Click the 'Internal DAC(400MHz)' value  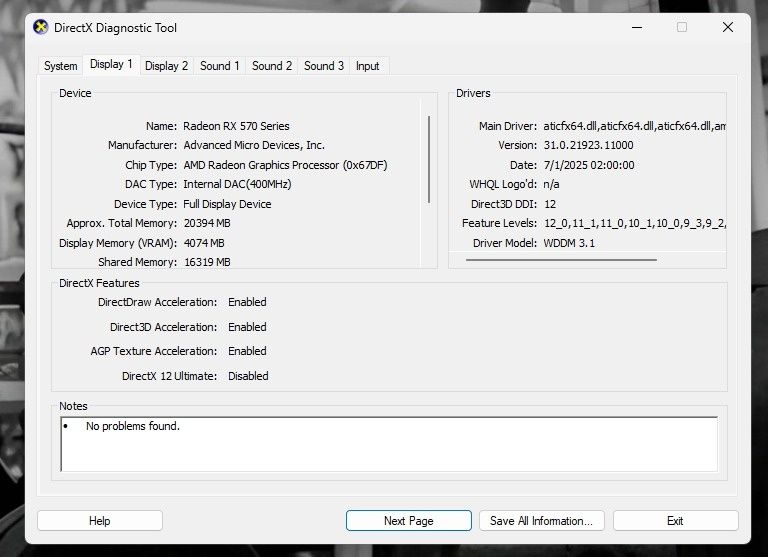tap(237, 184)
